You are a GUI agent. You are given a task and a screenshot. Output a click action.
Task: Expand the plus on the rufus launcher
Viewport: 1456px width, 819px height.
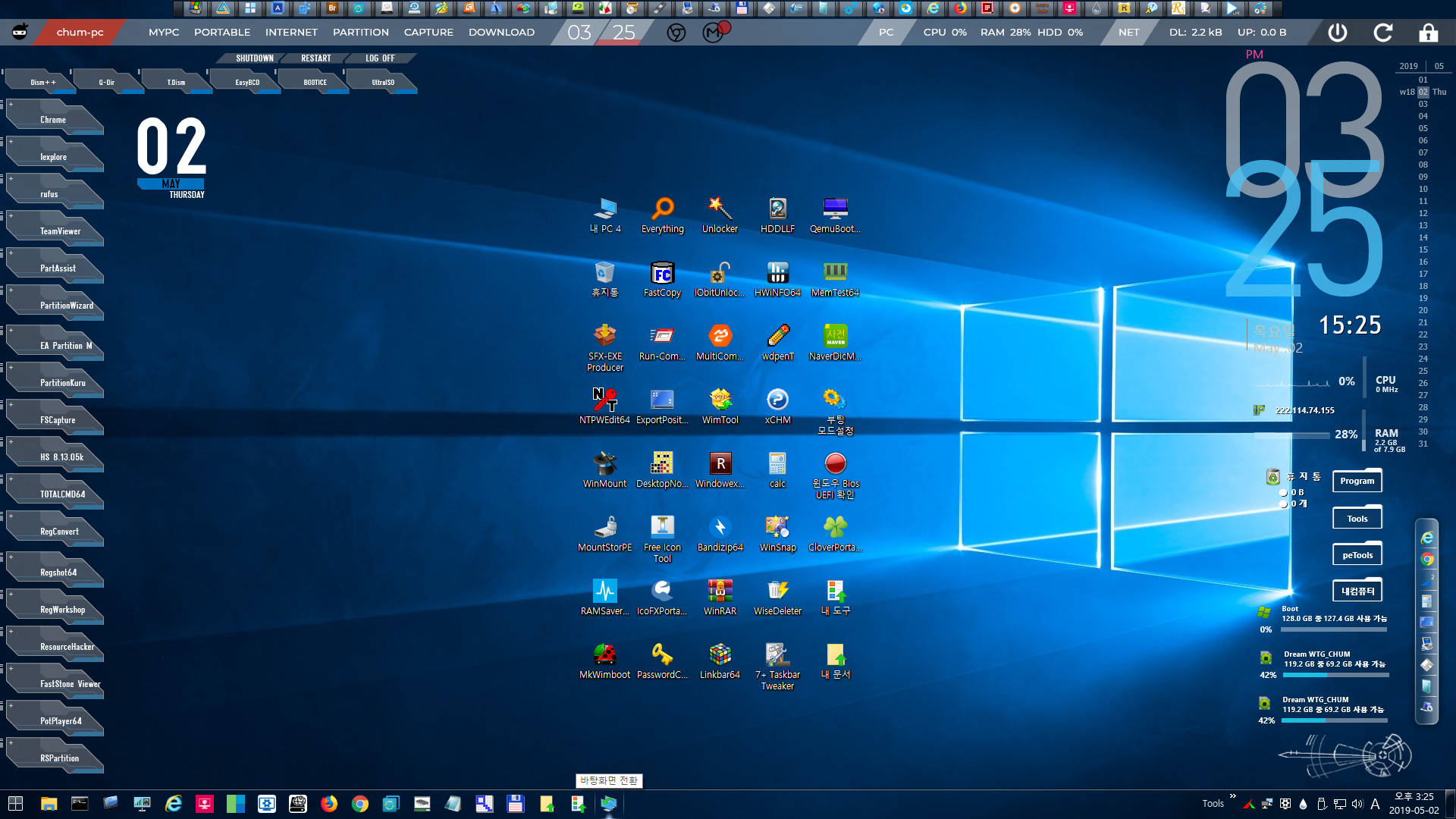pyautogui.click(x=11, y=179)
